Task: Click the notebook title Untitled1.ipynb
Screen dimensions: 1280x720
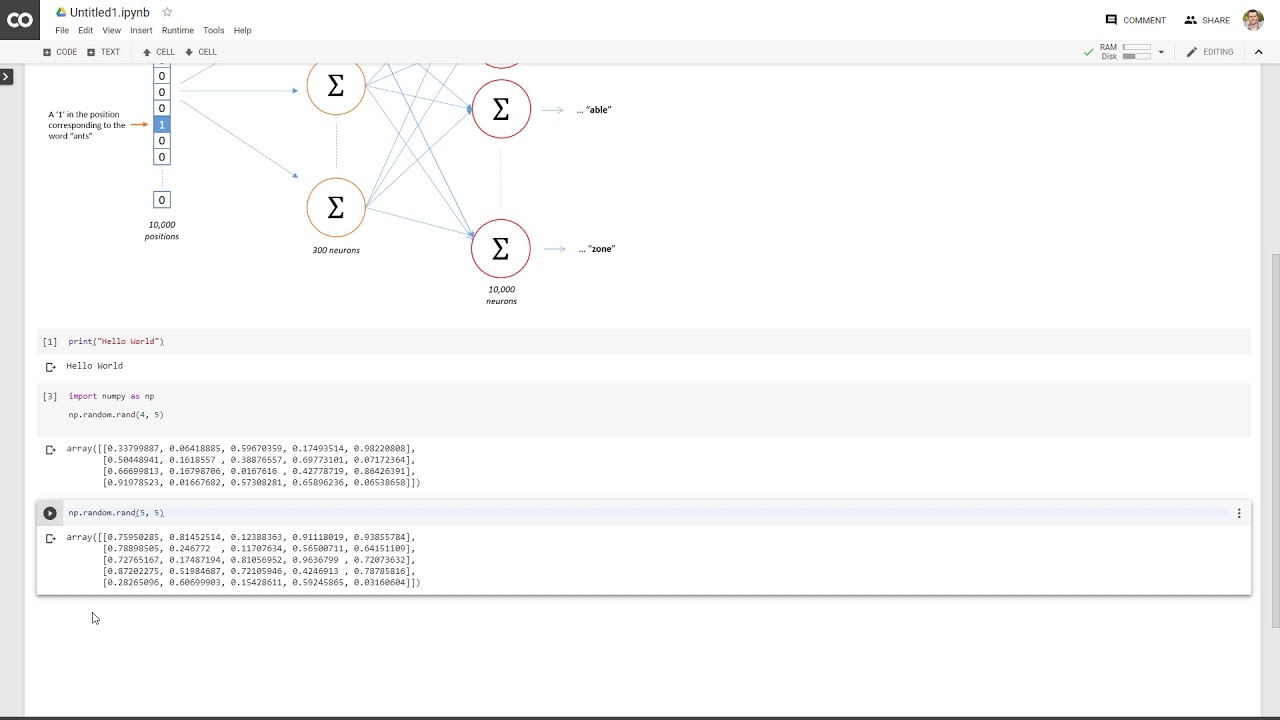Action: 110,12
